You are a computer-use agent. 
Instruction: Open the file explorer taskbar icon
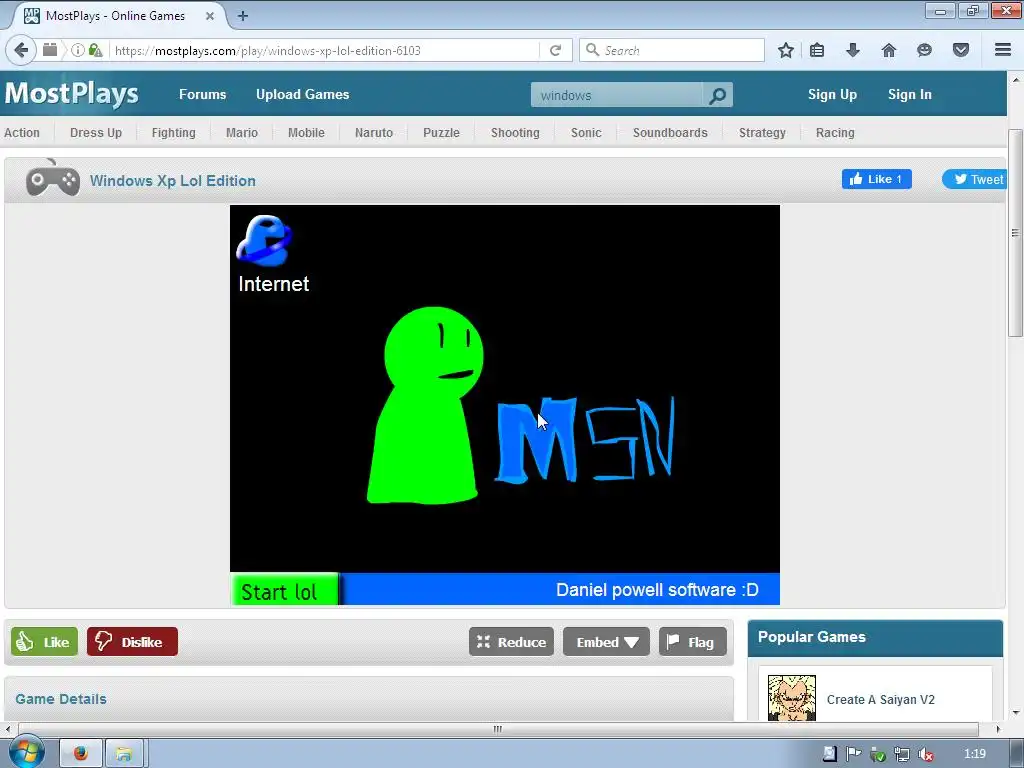[x=124, y=754]
